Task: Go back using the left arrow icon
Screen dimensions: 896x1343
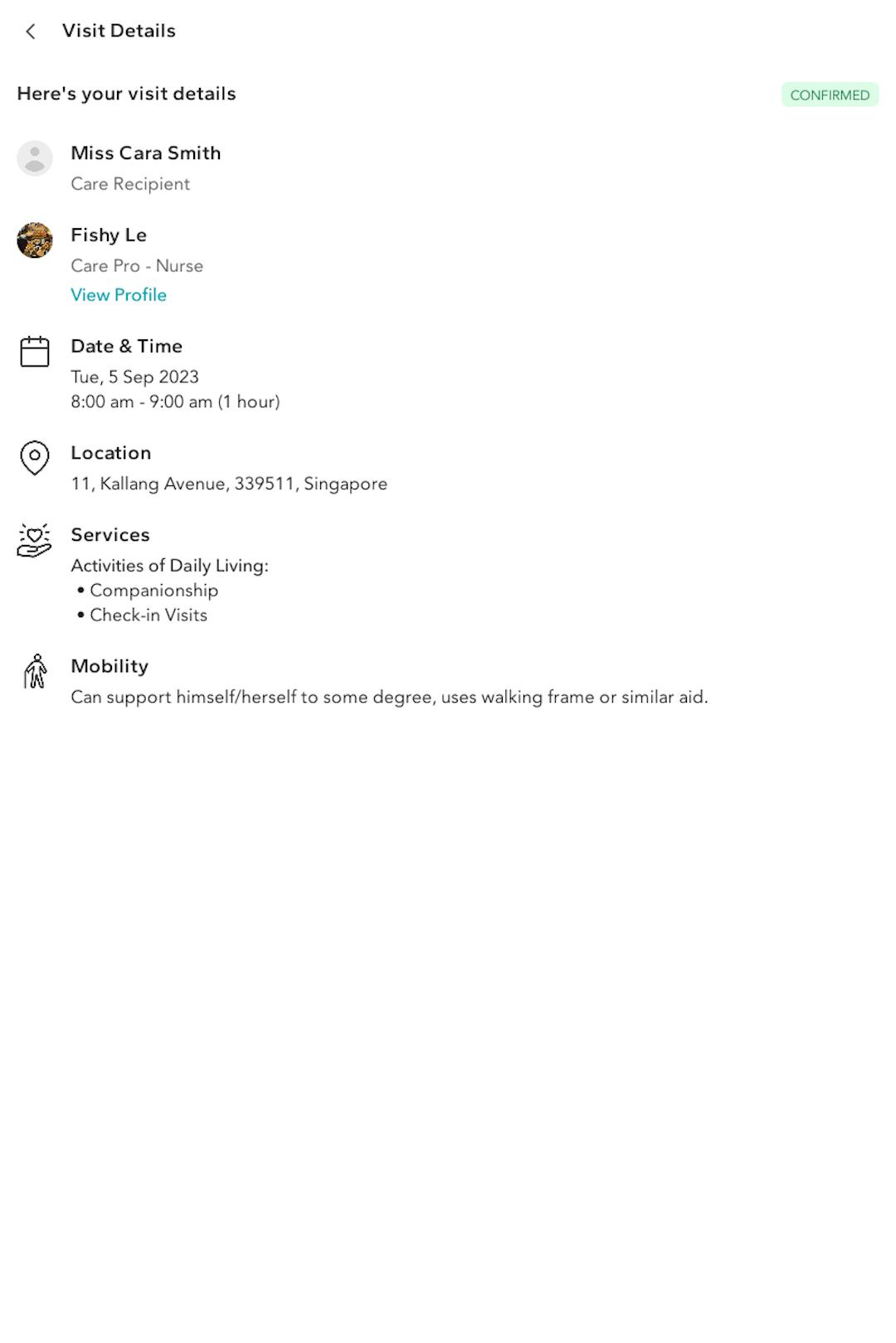Action: pyautogui.click(x=31, y=32)
